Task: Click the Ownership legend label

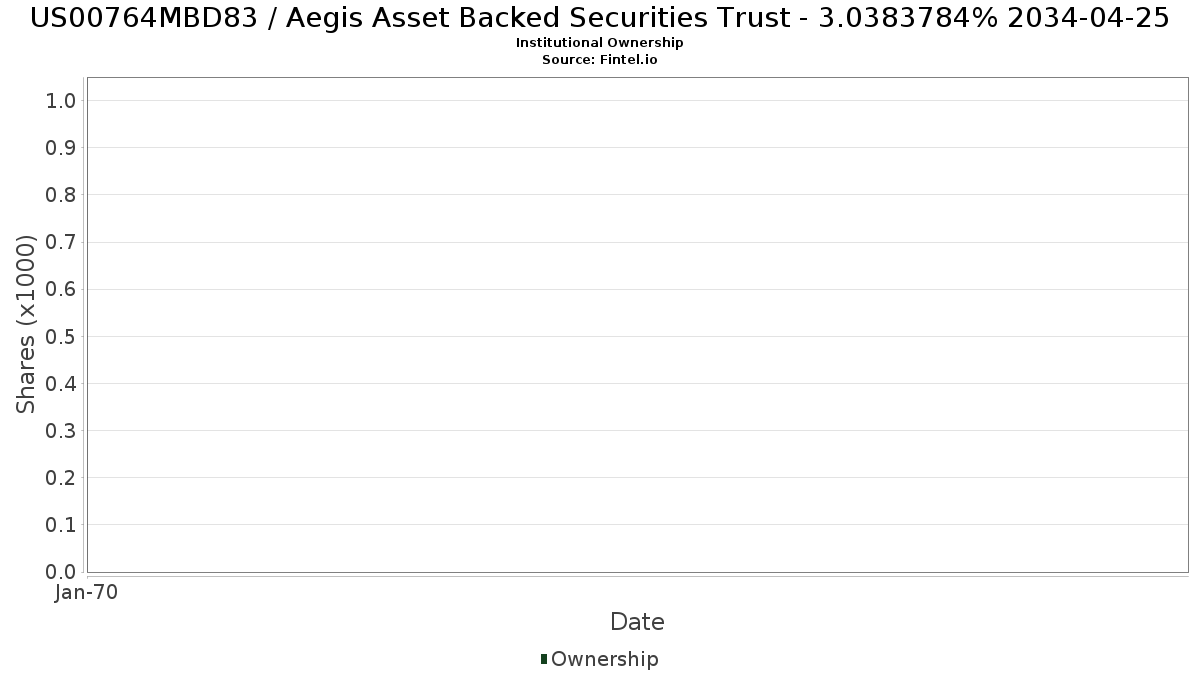Action: 605,659
